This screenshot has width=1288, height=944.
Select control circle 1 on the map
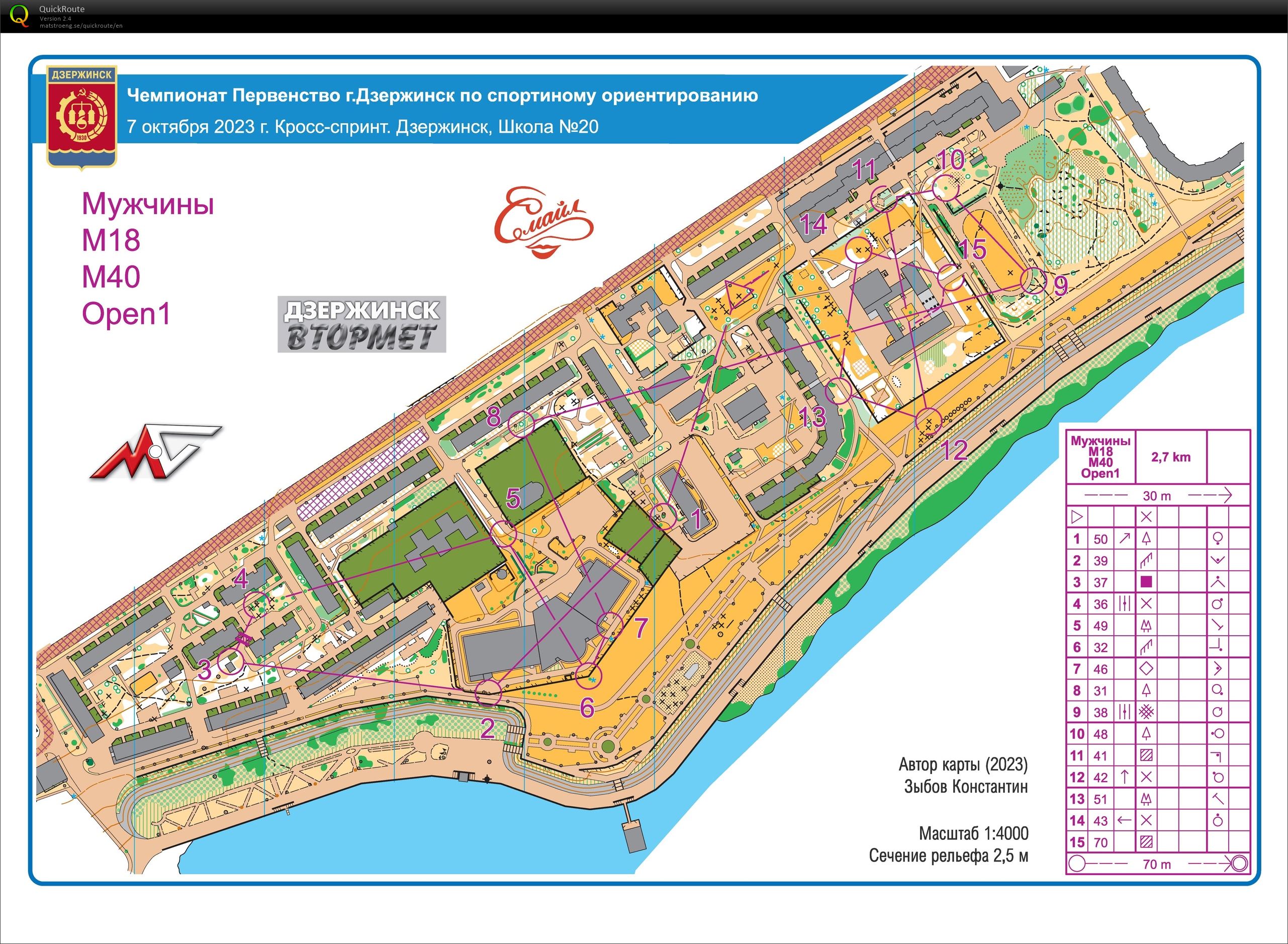pos(664,517)
